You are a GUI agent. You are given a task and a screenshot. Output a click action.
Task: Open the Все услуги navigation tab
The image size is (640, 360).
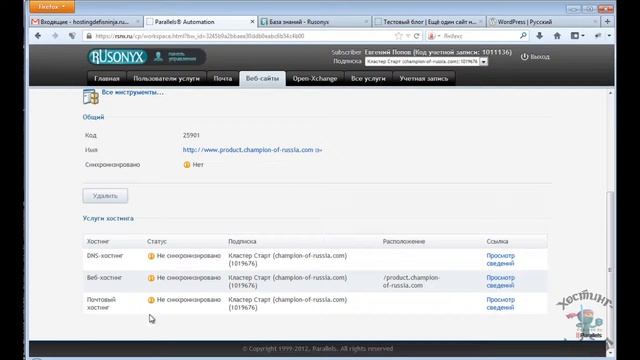click(368, 78)
